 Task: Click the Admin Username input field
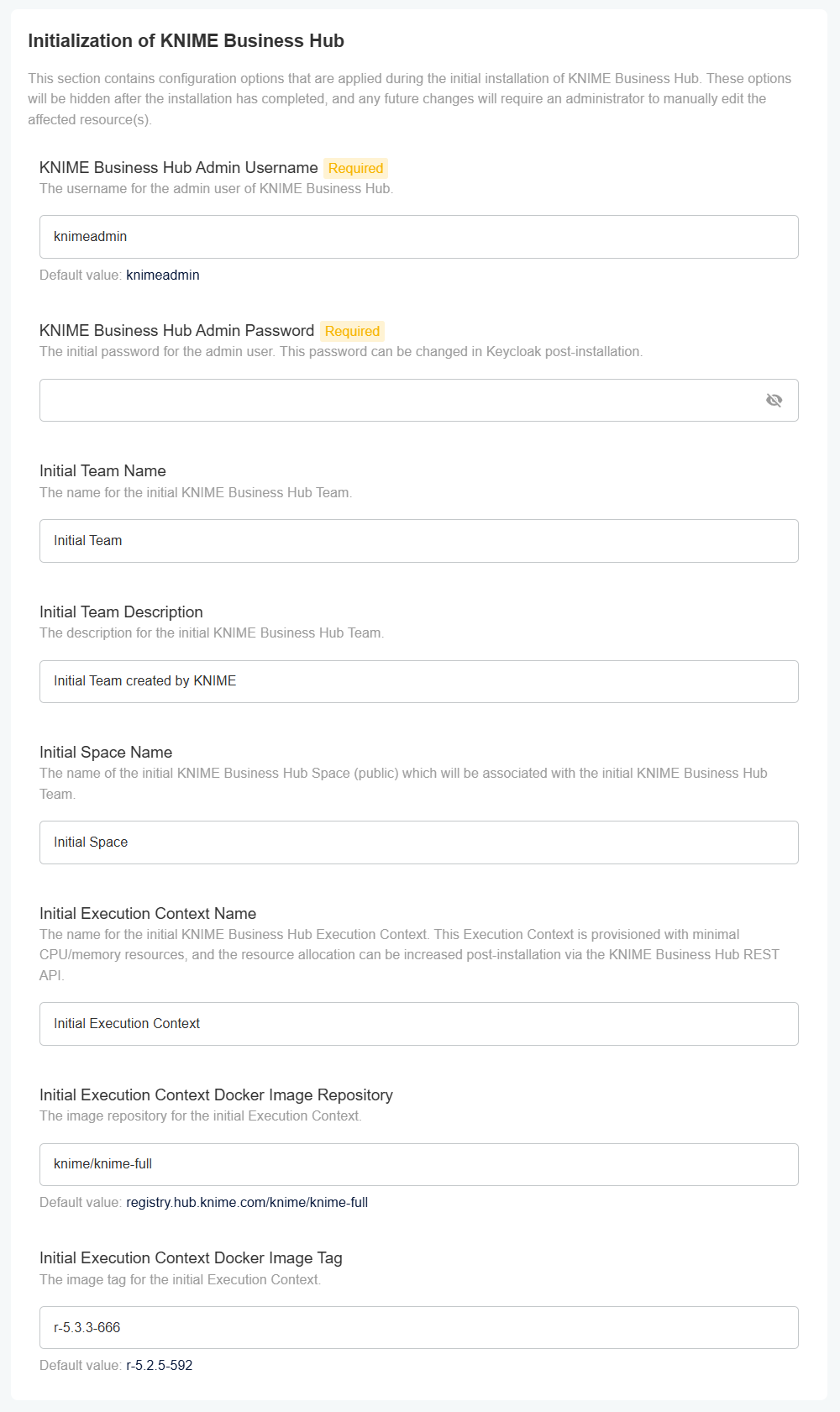pos(418,237)
